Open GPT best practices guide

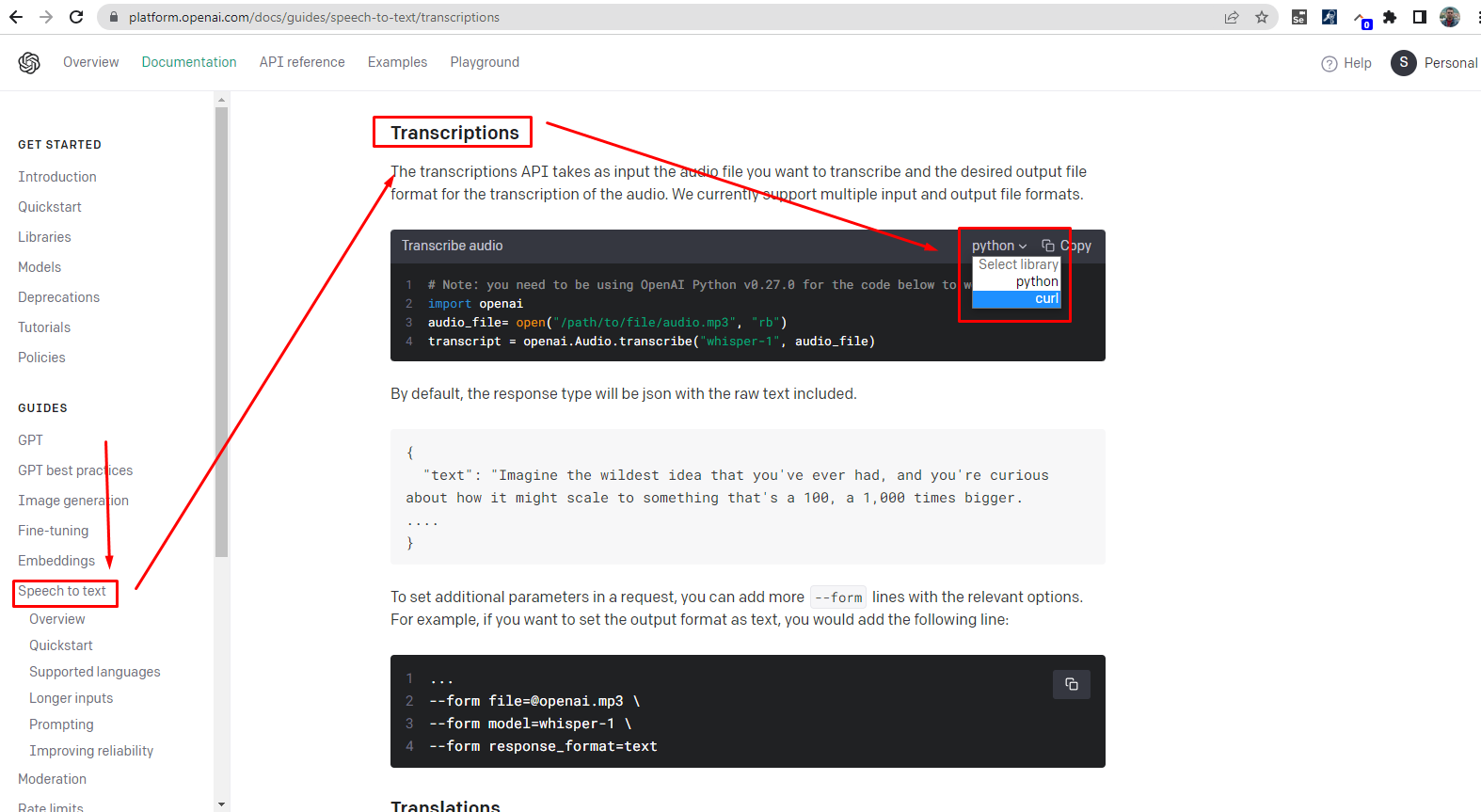(75, 470)
